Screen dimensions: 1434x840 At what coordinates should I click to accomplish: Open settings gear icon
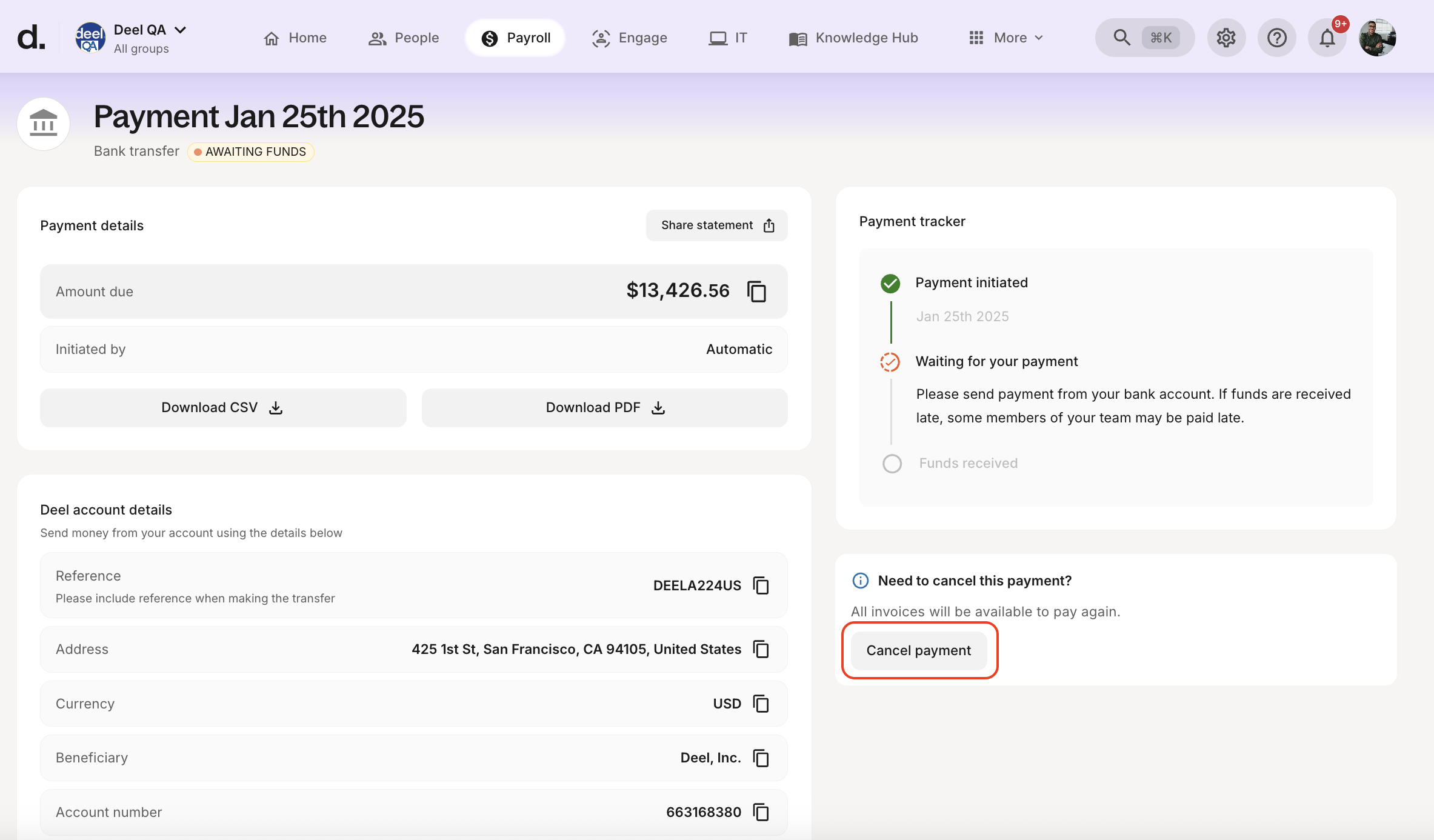pyautogui.click(x=1226, y=38)
